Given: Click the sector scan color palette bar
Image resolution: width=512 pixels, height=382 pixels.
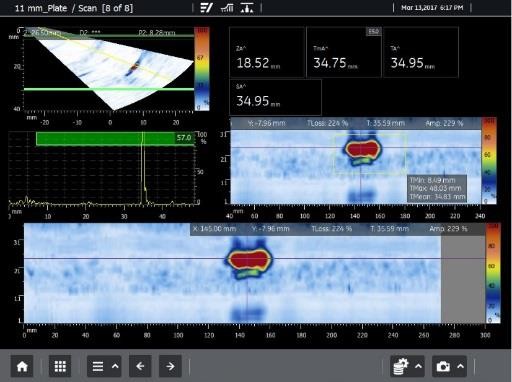Looking at the screenshot, I should [202, 69].
